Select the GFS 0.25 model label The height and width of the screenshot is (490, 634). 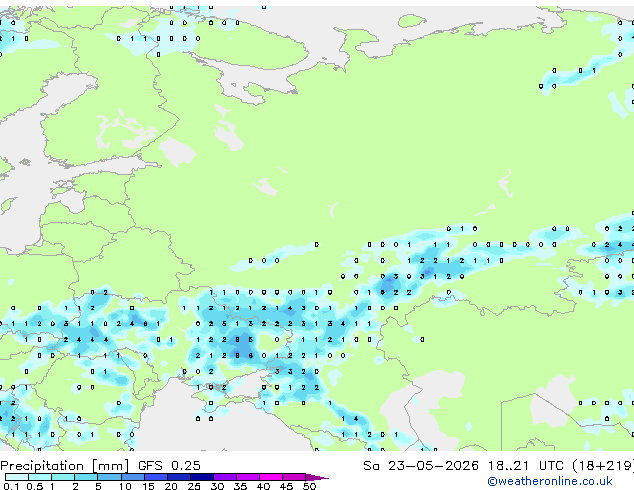[169, 466]
